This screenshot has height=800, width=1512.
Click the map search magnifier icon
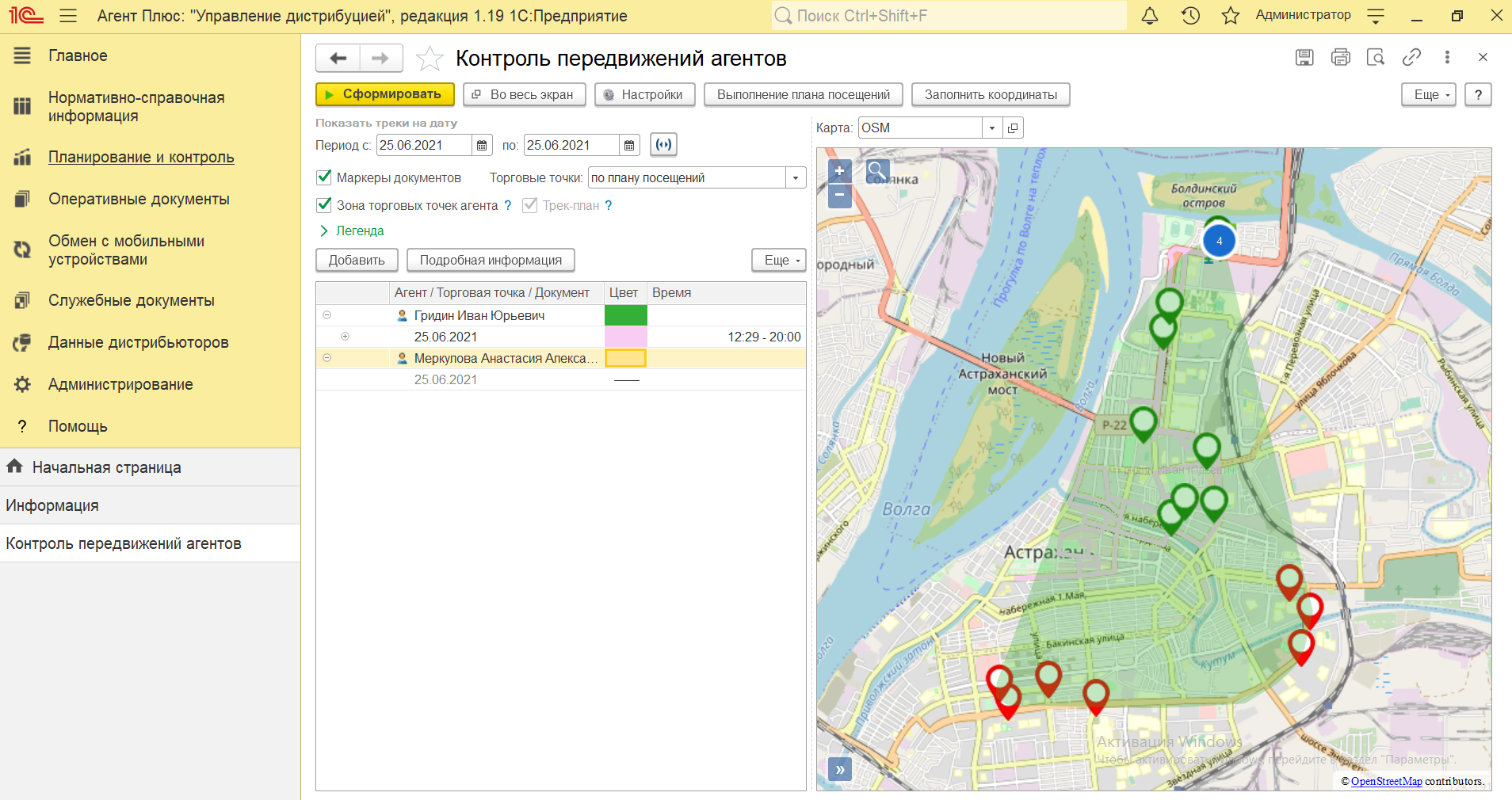tap(877, 170)
